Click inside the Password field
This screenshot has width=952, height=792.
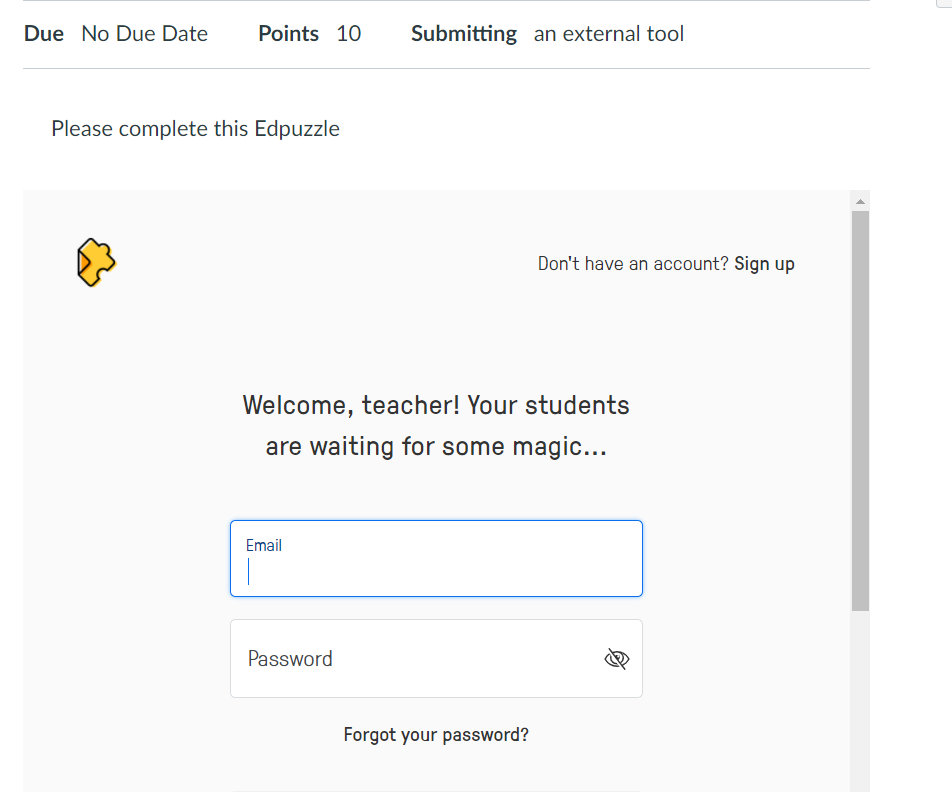point(420,658)
